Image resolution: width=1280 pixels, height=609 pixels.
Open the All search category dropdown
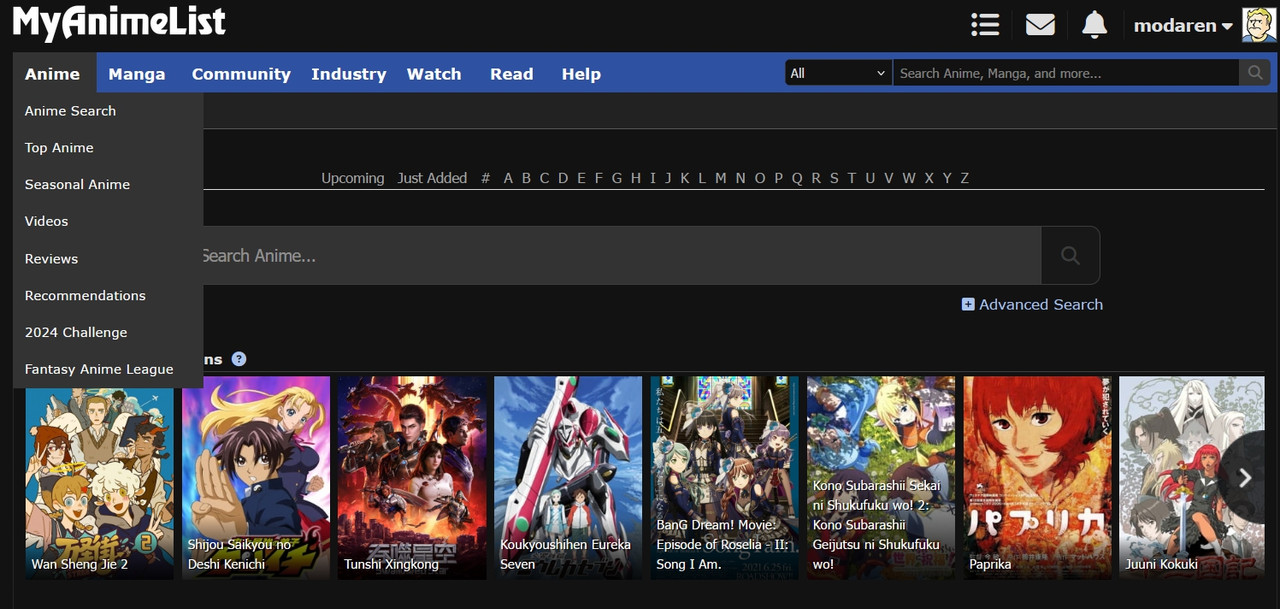(x=838, y=73)
